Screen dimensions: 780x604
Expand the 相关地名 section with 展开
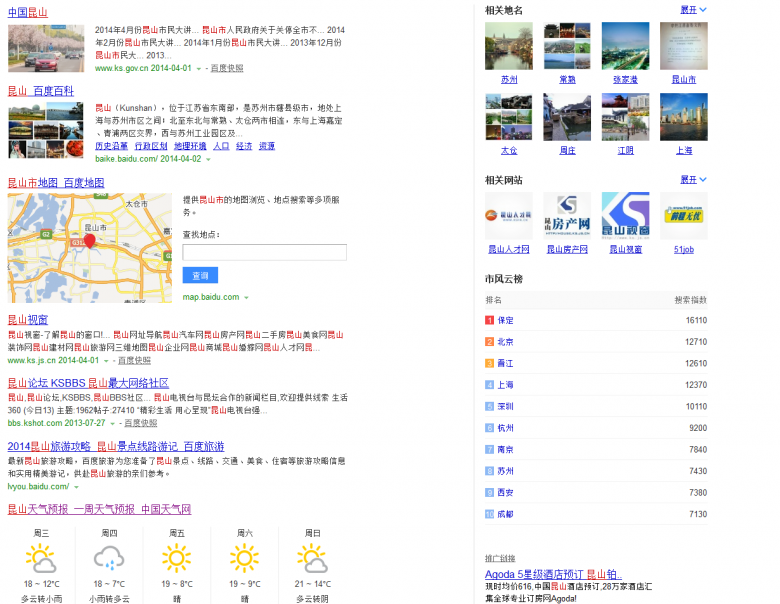point(693,10)
